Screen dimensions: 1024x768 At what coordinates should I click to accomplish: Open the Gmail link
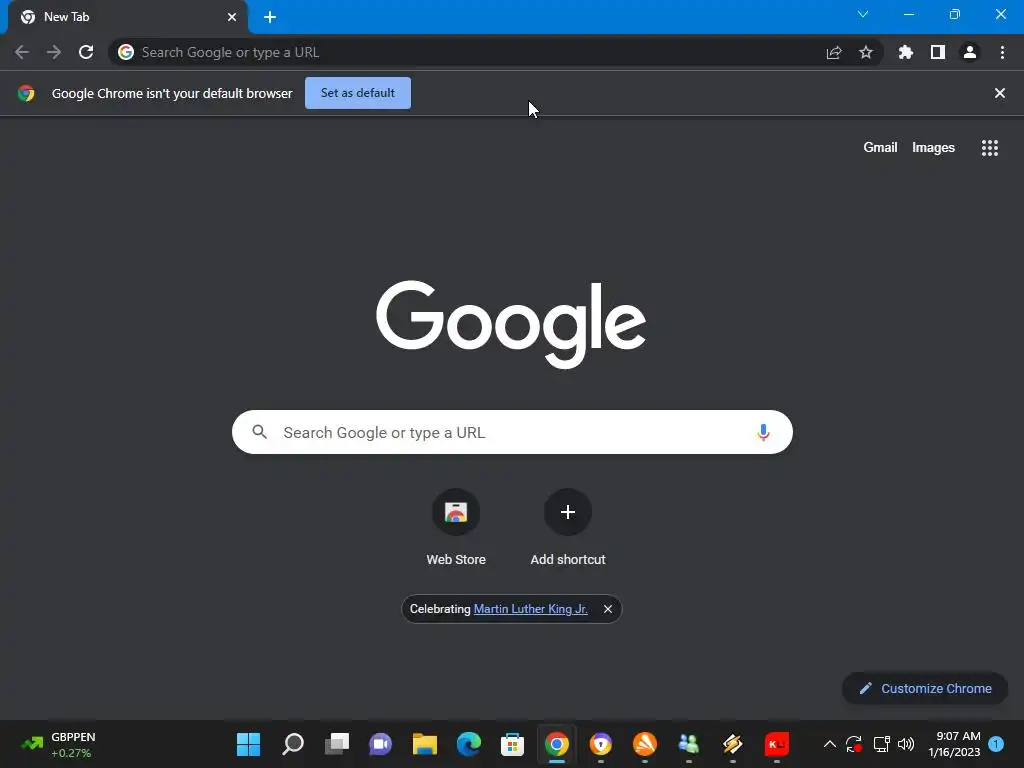coord(880,148)
